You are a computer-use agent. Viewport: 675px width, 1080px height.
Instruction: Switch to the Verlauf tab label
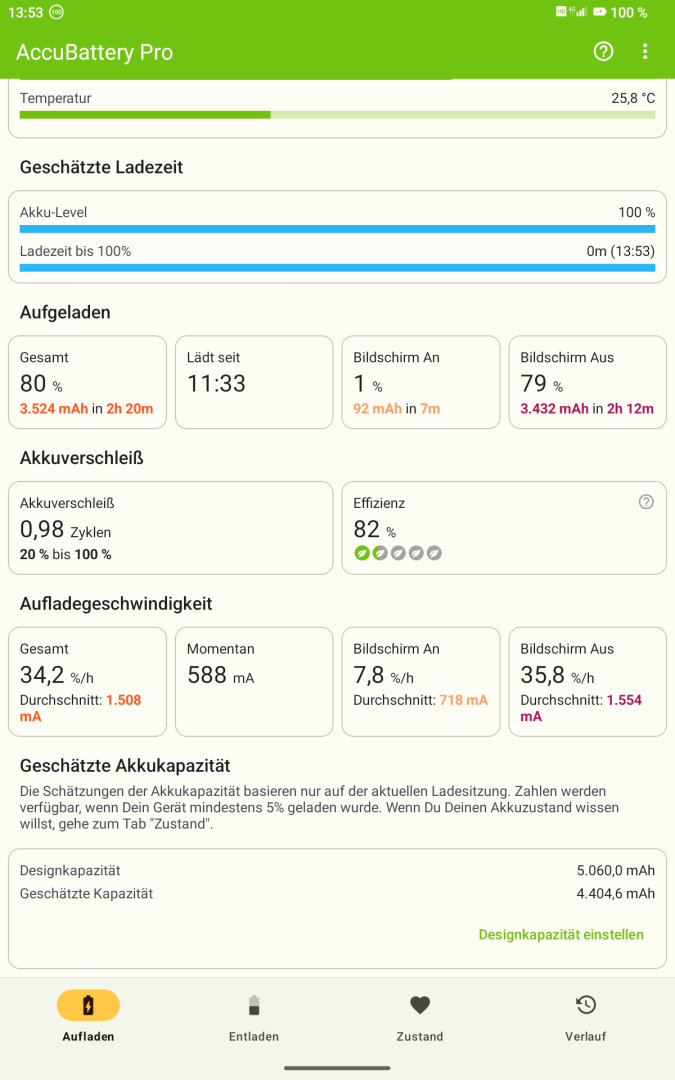[x=586, y=1037]
